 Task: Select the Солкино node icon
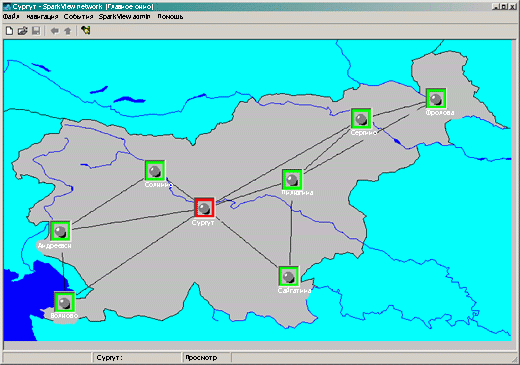(x=155, y=171)
